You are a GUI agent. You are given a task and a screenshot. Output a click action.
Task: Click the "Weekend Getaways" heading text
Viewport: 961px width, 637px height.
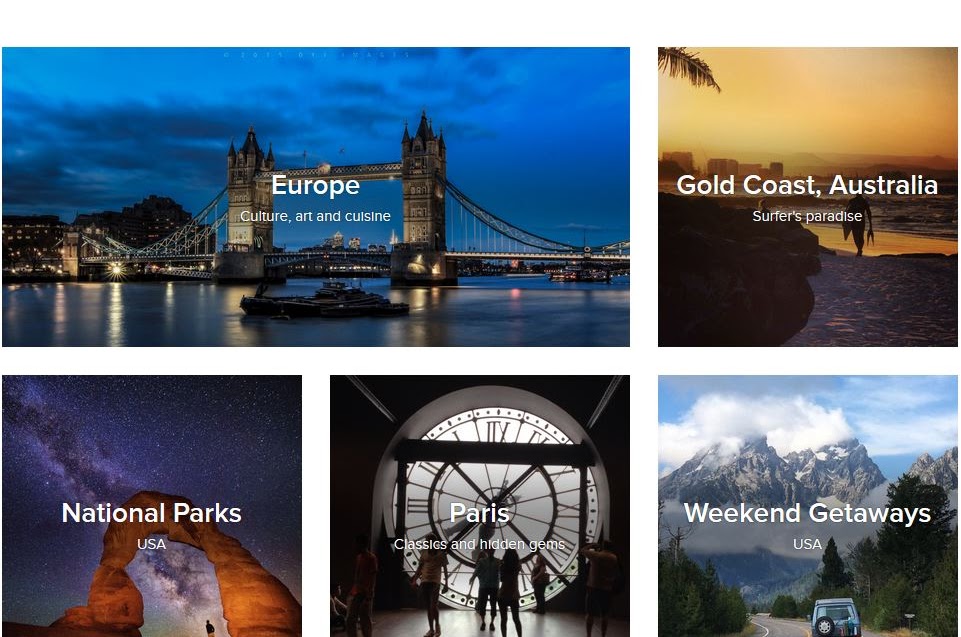(807, 513)
